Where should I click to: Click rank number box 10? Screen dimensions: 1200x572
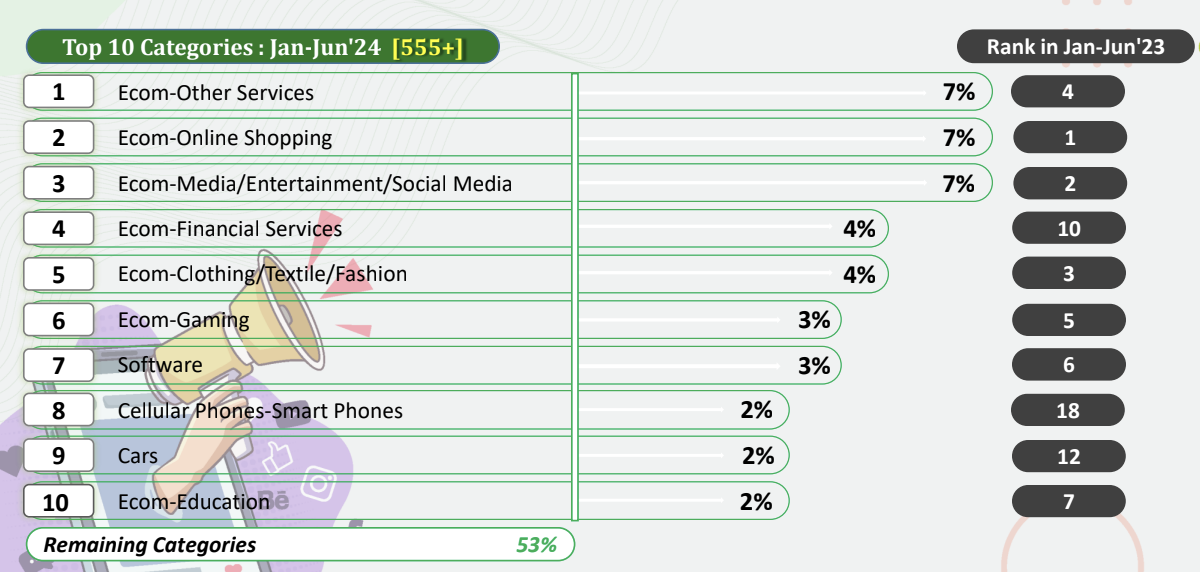coord(57,502)
